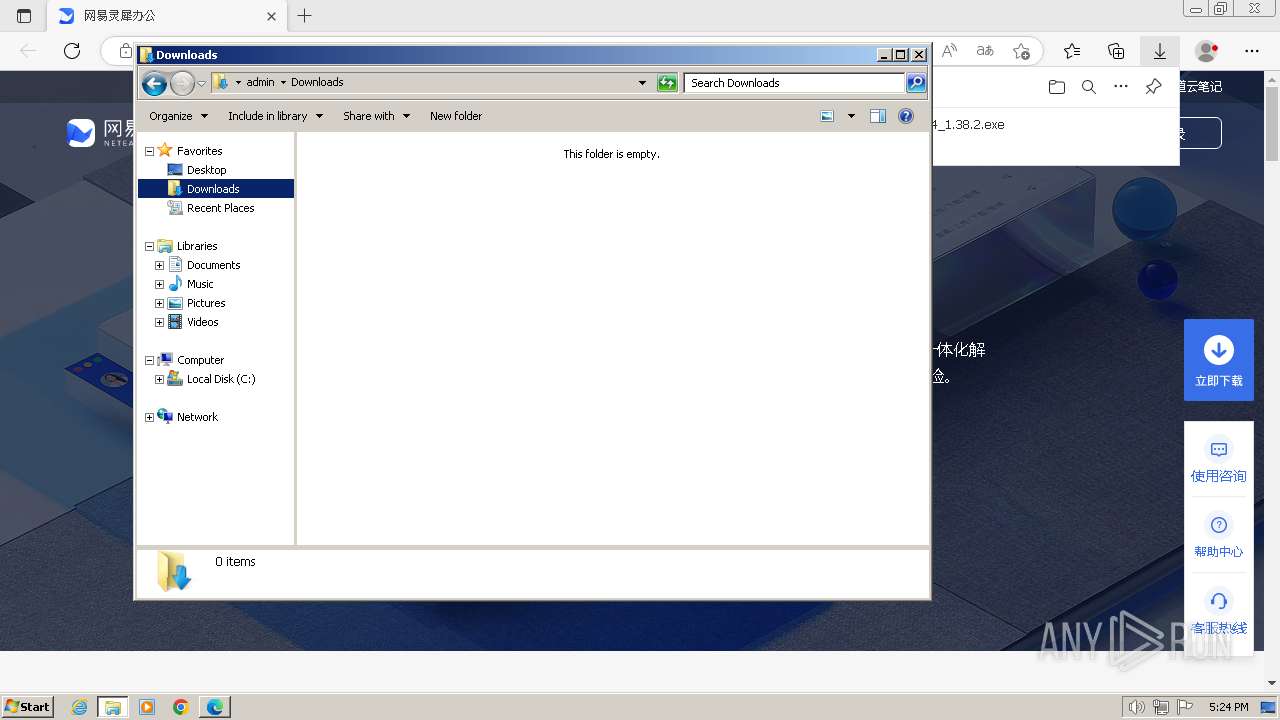This screenshot has height=720, width=1280.
Task: Create a New folder
Action: click(x=456, y=116)
